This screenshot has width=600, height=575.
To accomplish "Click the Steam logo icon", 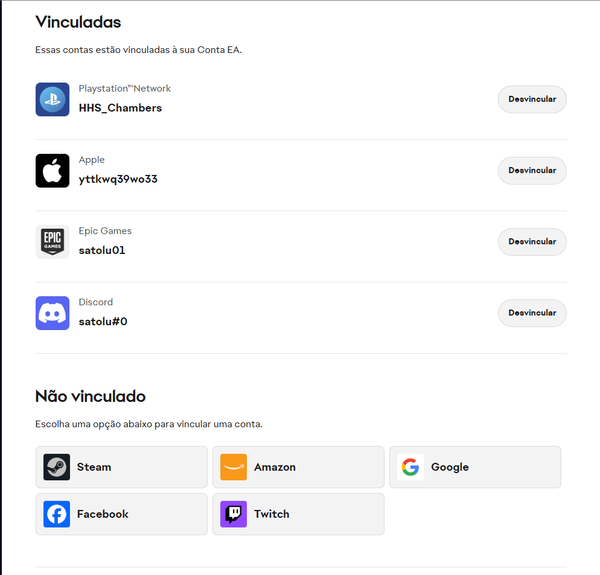I will pos(57,467).
